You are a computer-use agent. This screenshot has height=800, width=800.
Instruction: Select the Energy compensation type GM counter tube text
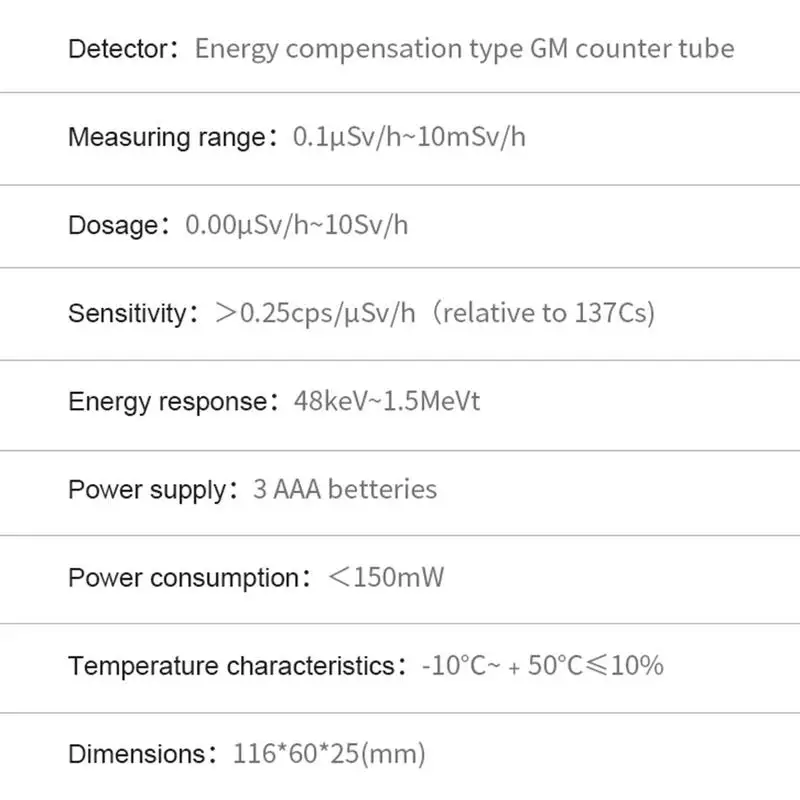point(464,49)
